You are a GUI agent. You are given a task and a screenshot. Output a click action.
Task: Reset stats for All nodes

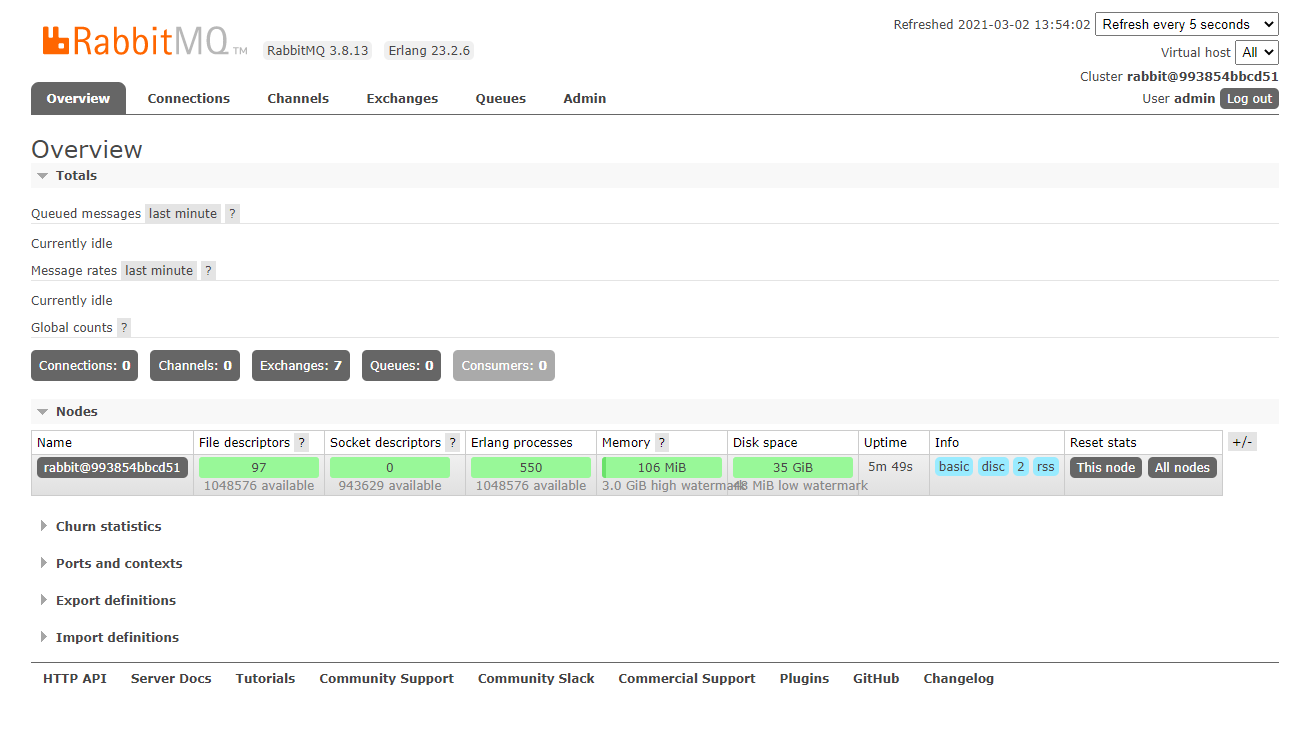click(x=1183, y=467)
